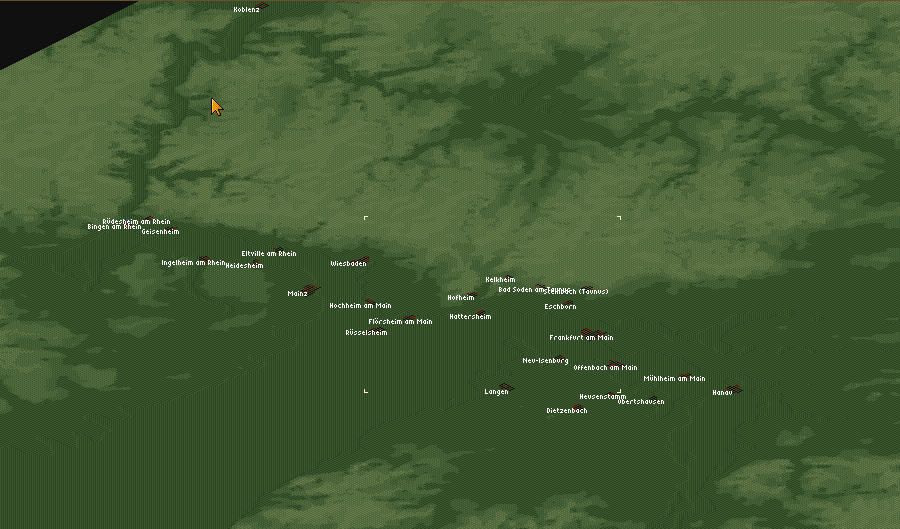Click the Frankfurt am Main label
900x529 pixels.
click(x=581, y=338)
